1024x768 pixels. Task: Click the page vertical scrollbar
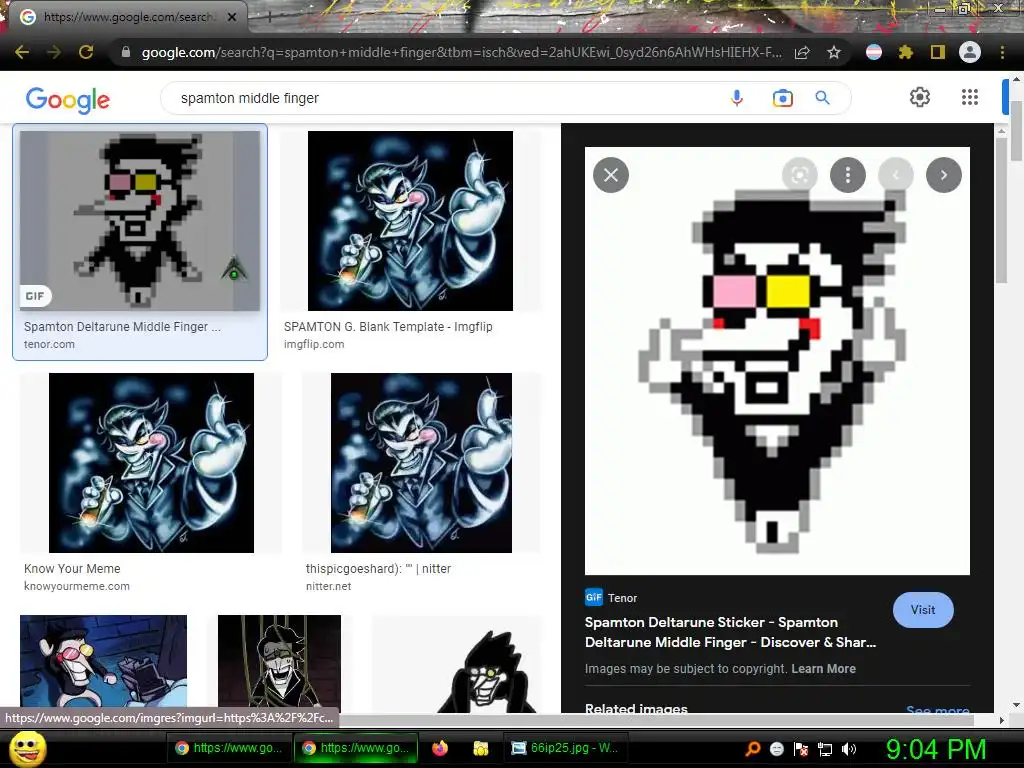click(1016, 131)
